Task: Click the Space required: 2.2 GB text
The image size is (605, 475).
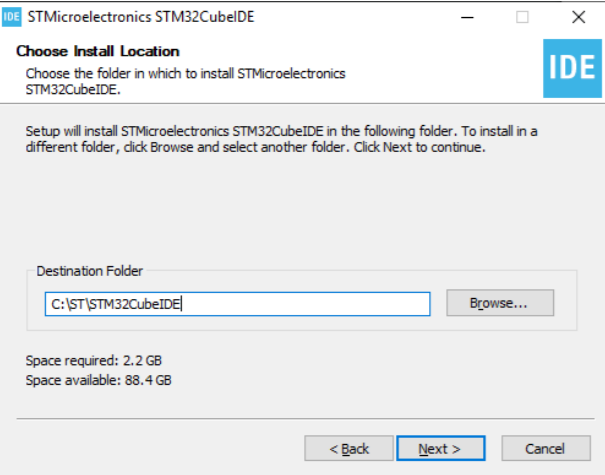Action: [x=94, y=360]
